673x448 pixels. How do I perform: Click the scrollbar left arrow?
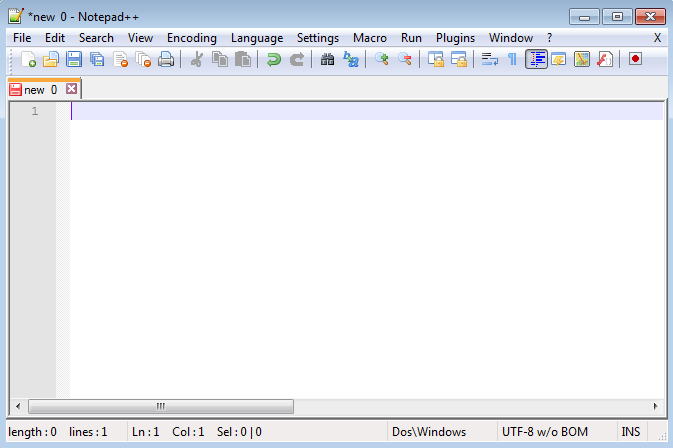tap(18, 406)
